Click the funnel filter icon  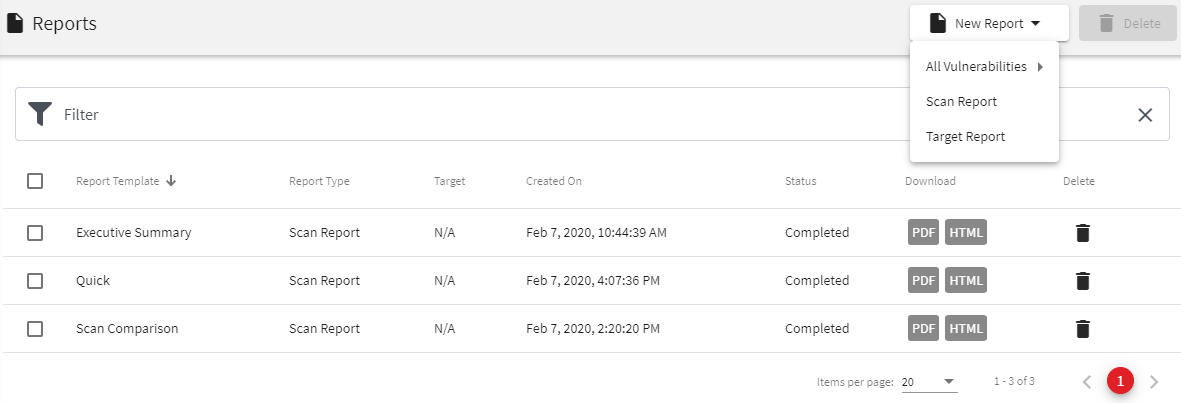(40, 114)
